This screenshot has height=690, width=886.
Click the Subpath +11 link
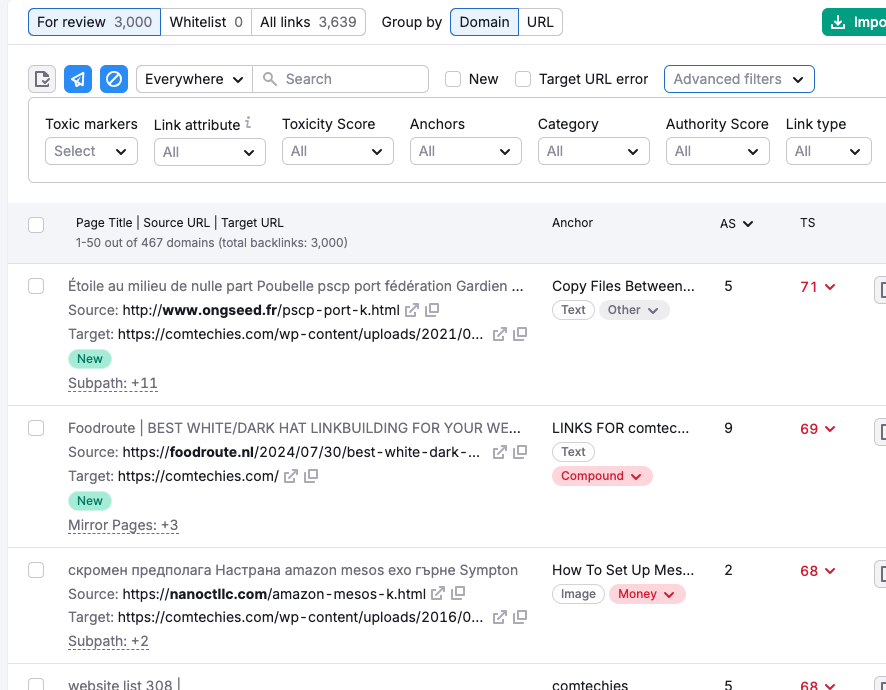(112, 383)
